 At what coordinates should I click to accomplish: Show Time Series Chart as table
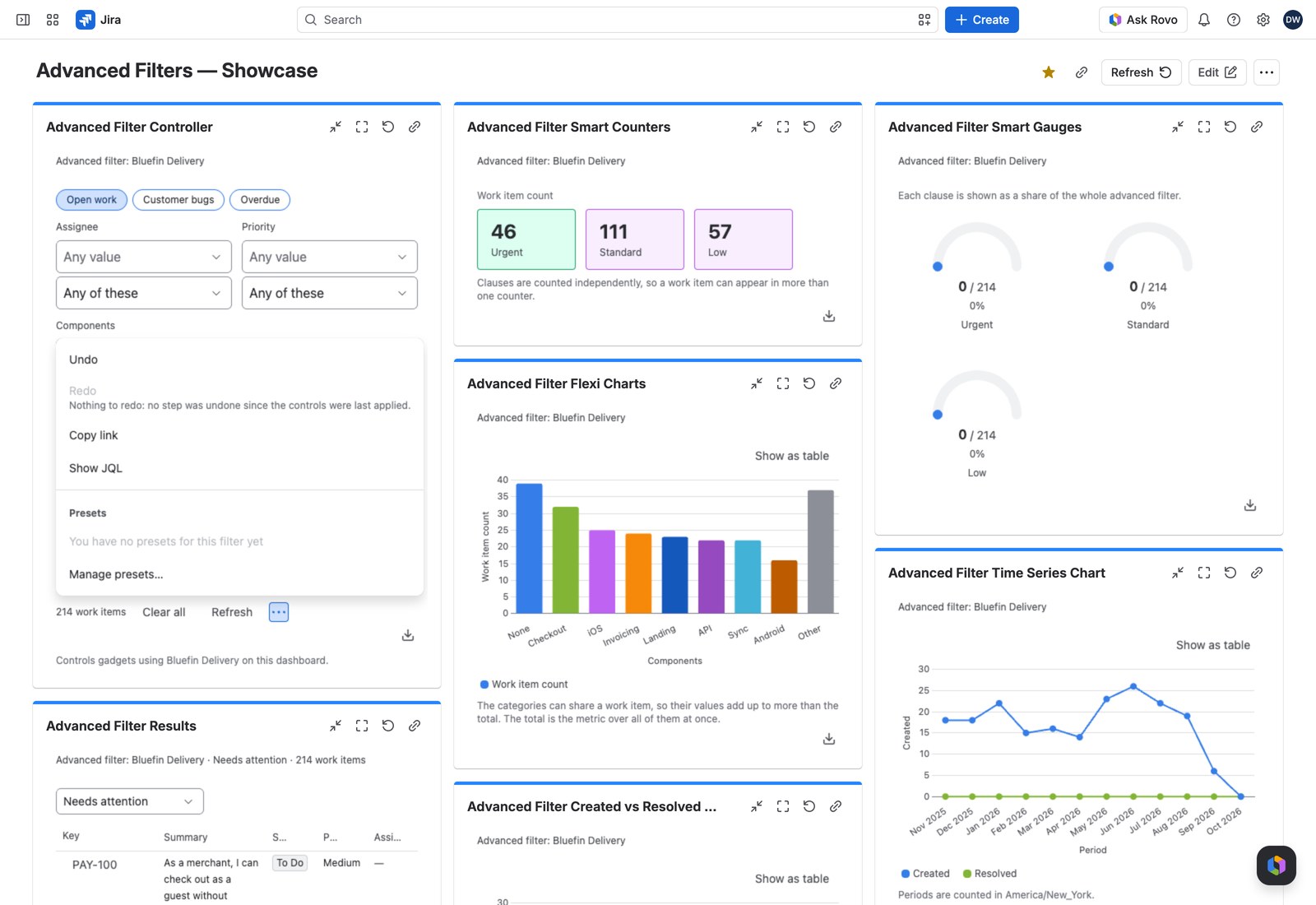[x=1212, y=645]
